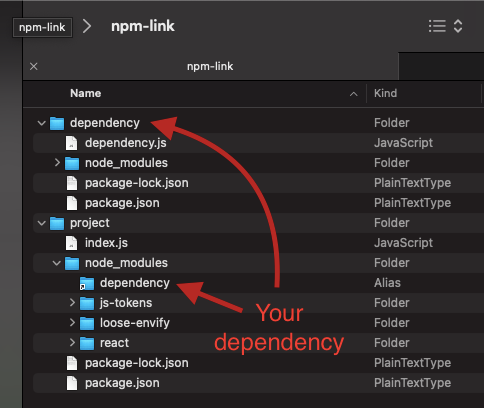Select the loose-envify folder icon
484x408 pixels.
[87, 323]
